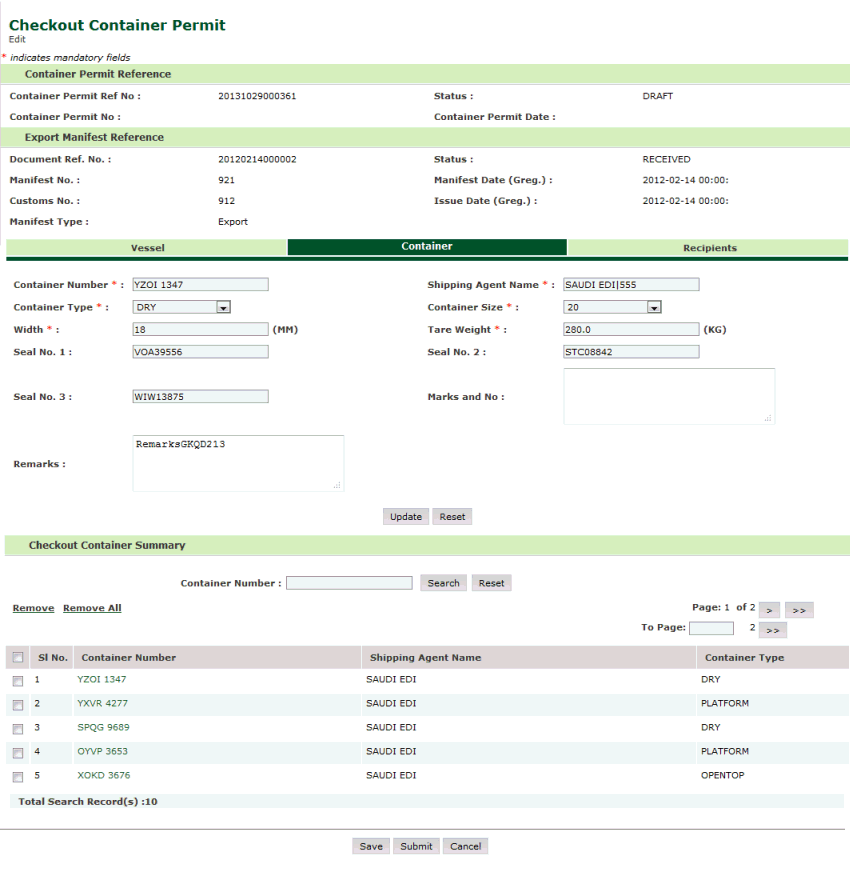
Task: Click Cancel at the bottom of the form
Action: click(465, 846)
